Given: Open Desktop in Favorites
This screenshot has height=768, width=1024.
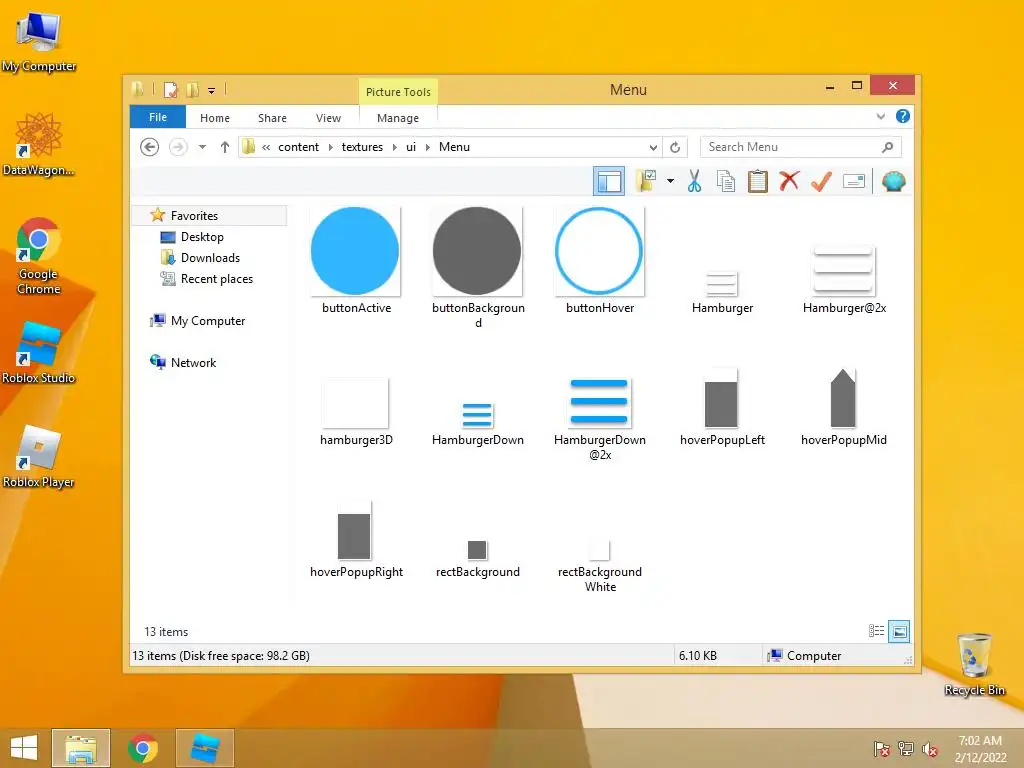Looking at the screenshot, I should point(202,236).
